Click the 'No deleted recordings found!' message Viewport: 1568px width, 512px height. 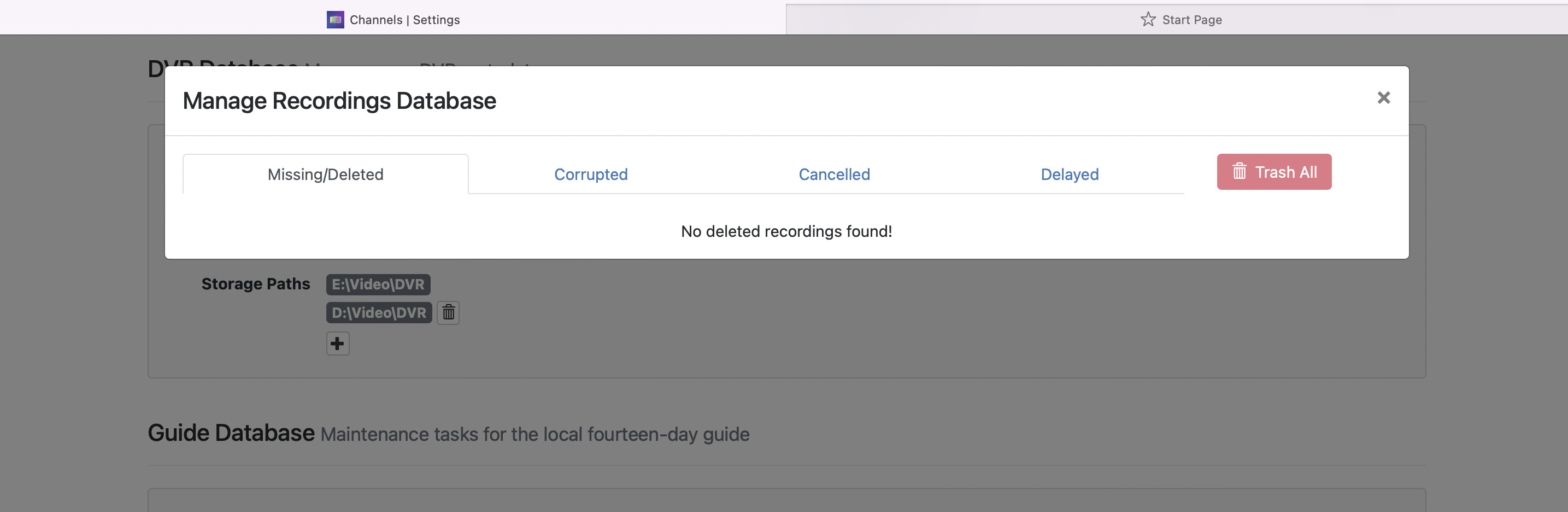(786, 231)
